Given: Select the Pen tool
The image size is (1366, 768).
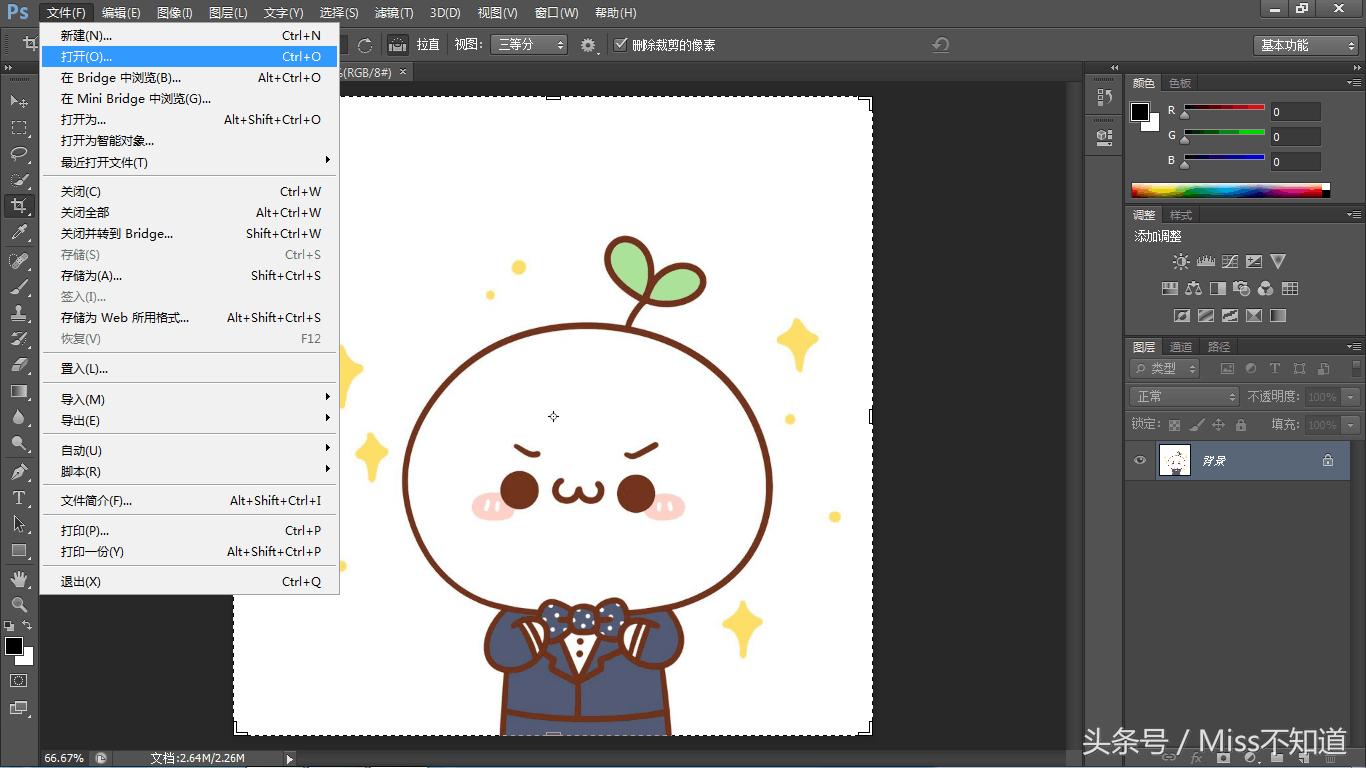Looking at the screenshot, I should [19, 471].
